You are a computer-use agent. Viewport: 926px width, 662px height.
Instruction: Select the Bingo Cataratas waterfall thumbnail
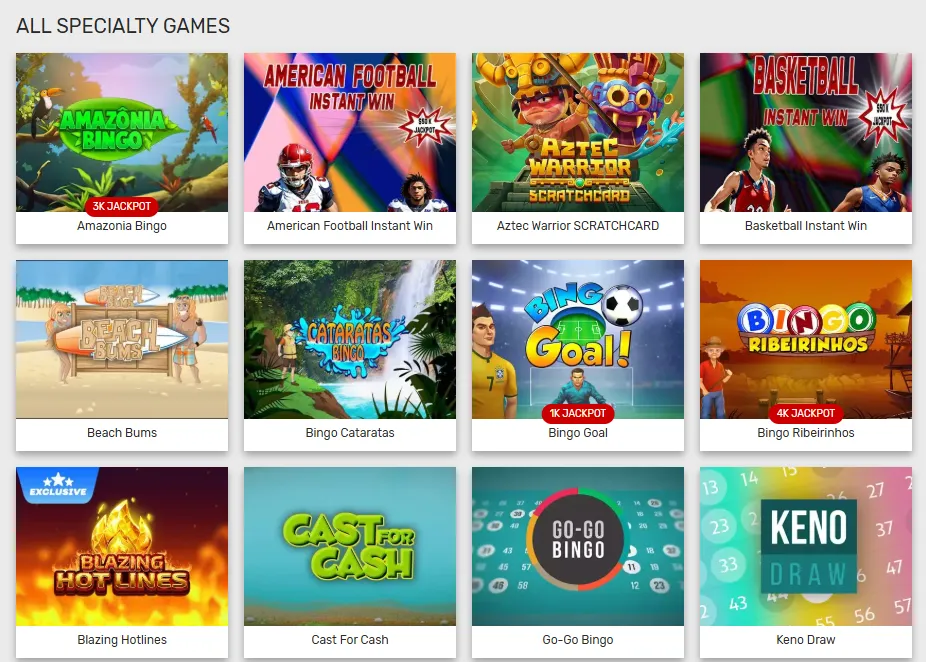click(350, 340)
